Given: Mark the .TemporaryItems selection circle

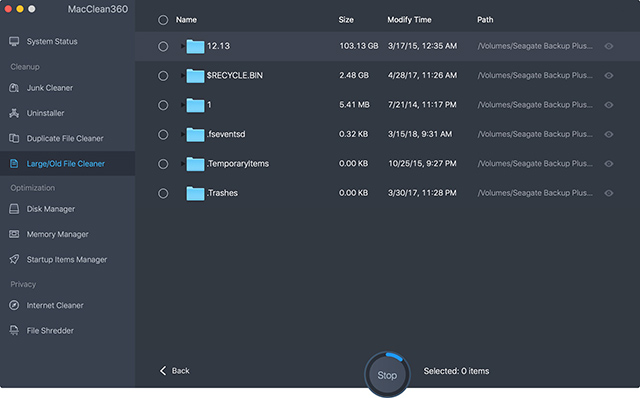Looking at the screenshot, I should click(163, 164).
